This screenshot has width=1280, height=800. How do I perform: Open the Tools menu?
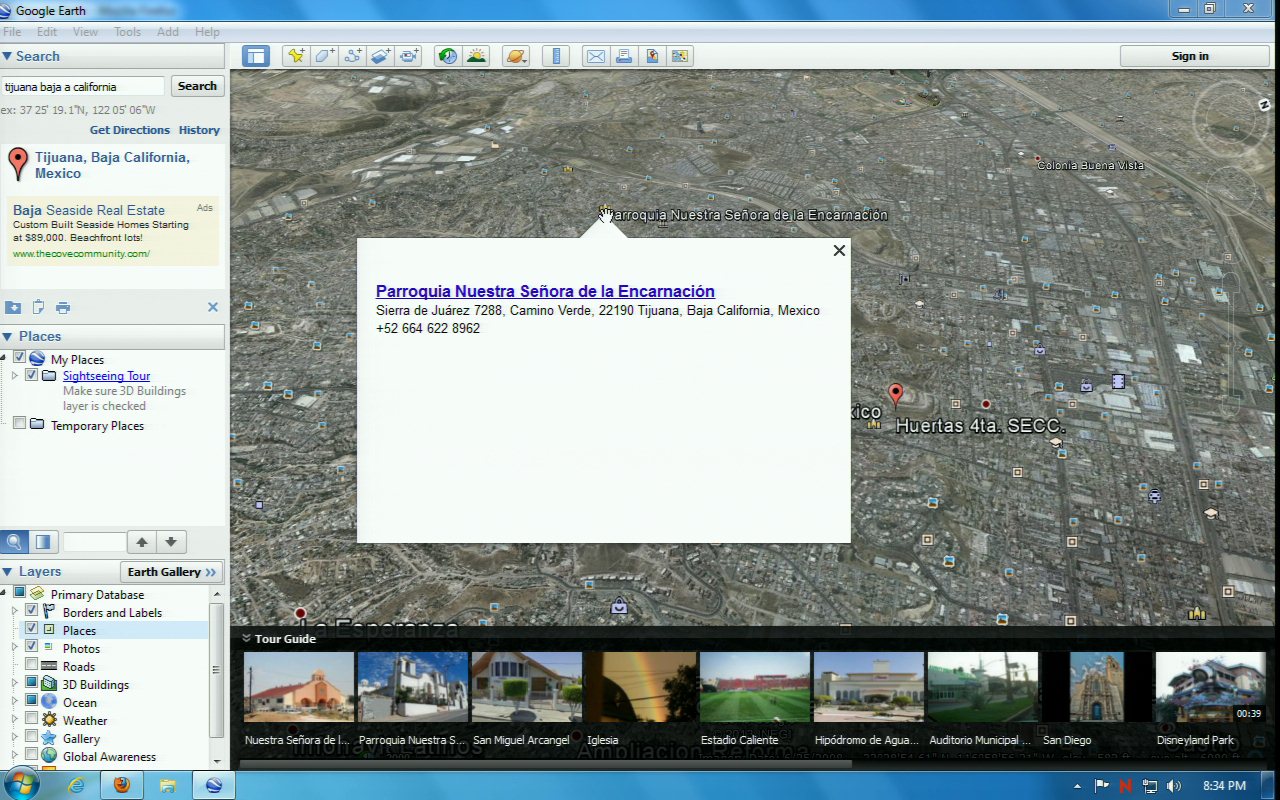pos(127,32)
